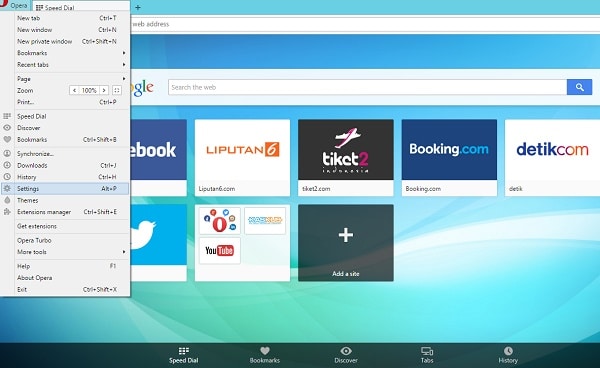Viewport: 600px width, 368px height.
Task: Open the Booking.com speed dial thumbnail
Action: [x=449, y=150]
